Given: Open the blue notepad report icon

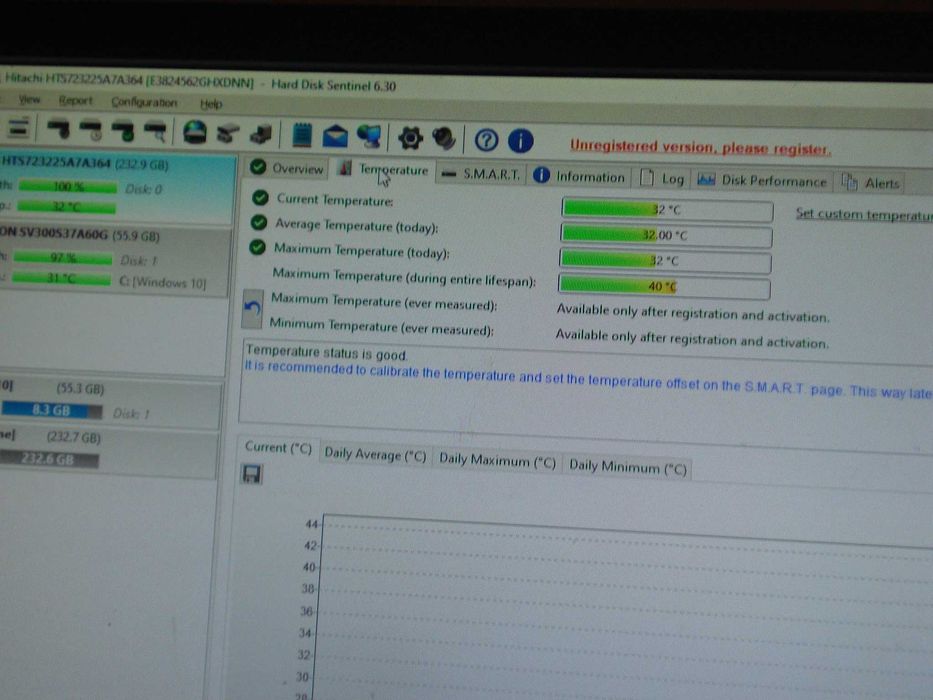Looking at the screenshot, I should click(x=302, y=135).
